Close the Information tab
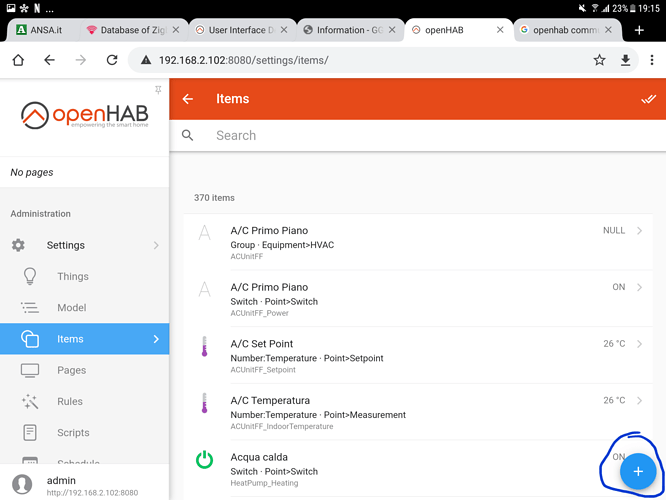The width and height of the screenshot is (666, 500). pyautogui.click(x=392, y=30)
